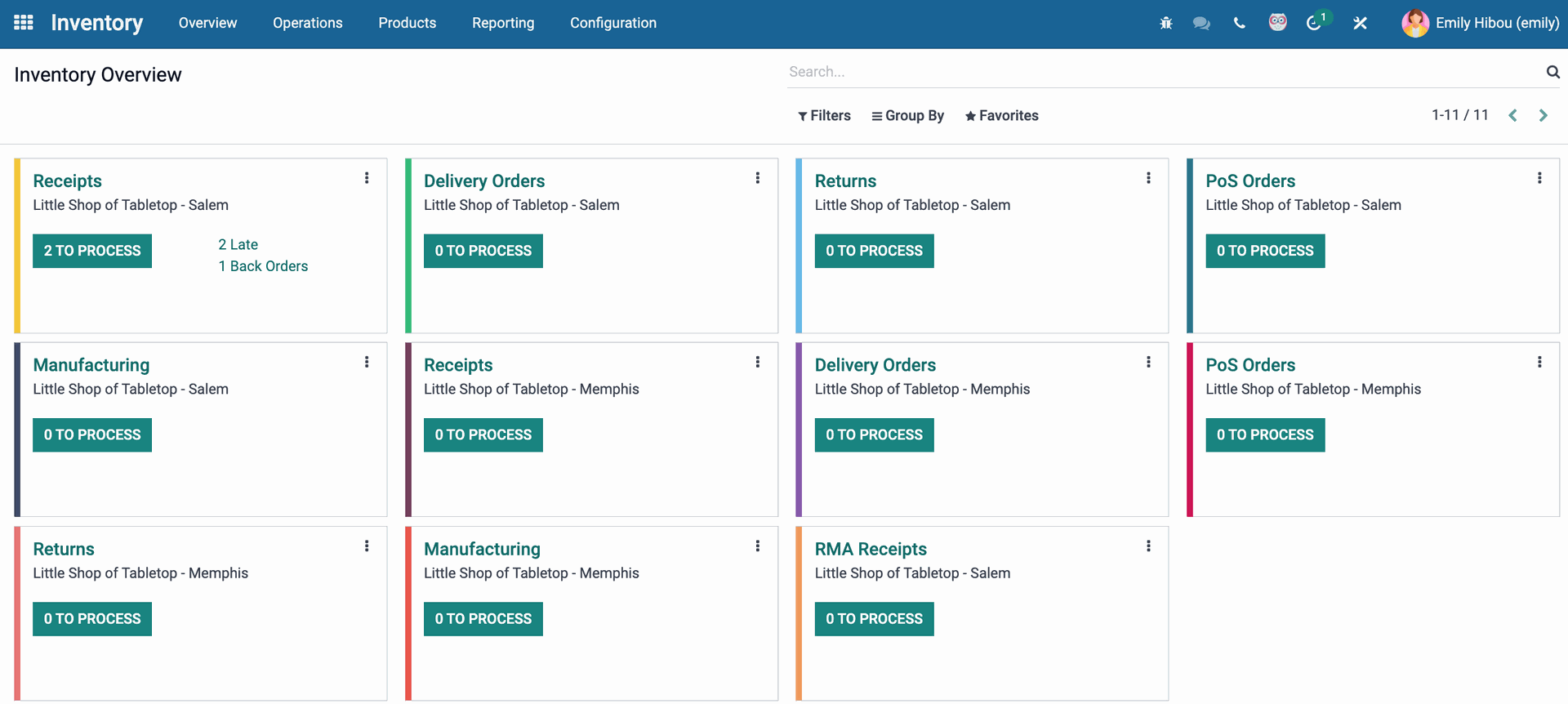Image resolution: width=1568 pixels, height=704 pixels.
Task: Click 0 TO PROCESS on Returns Salem
Action: 874,251
